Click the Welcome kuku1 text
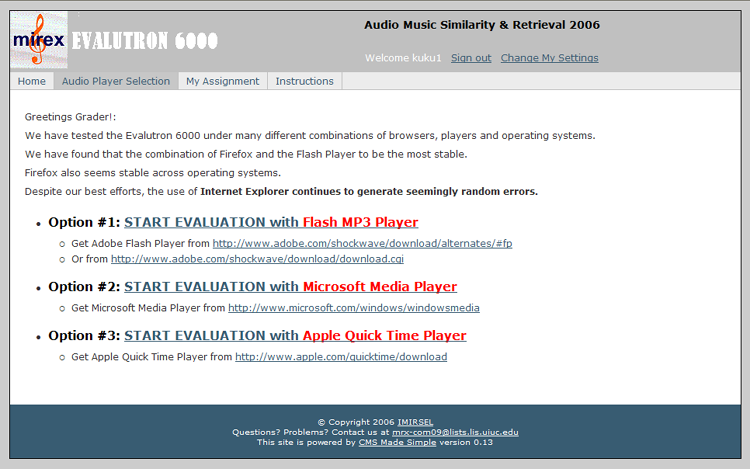Screen dimensions: 750x469 [x=403, y=58]
